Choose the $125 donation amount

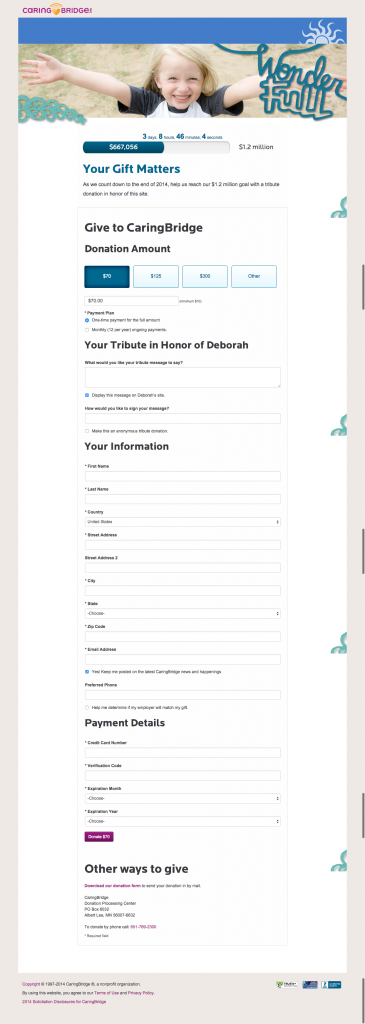[x=156, y=276]
